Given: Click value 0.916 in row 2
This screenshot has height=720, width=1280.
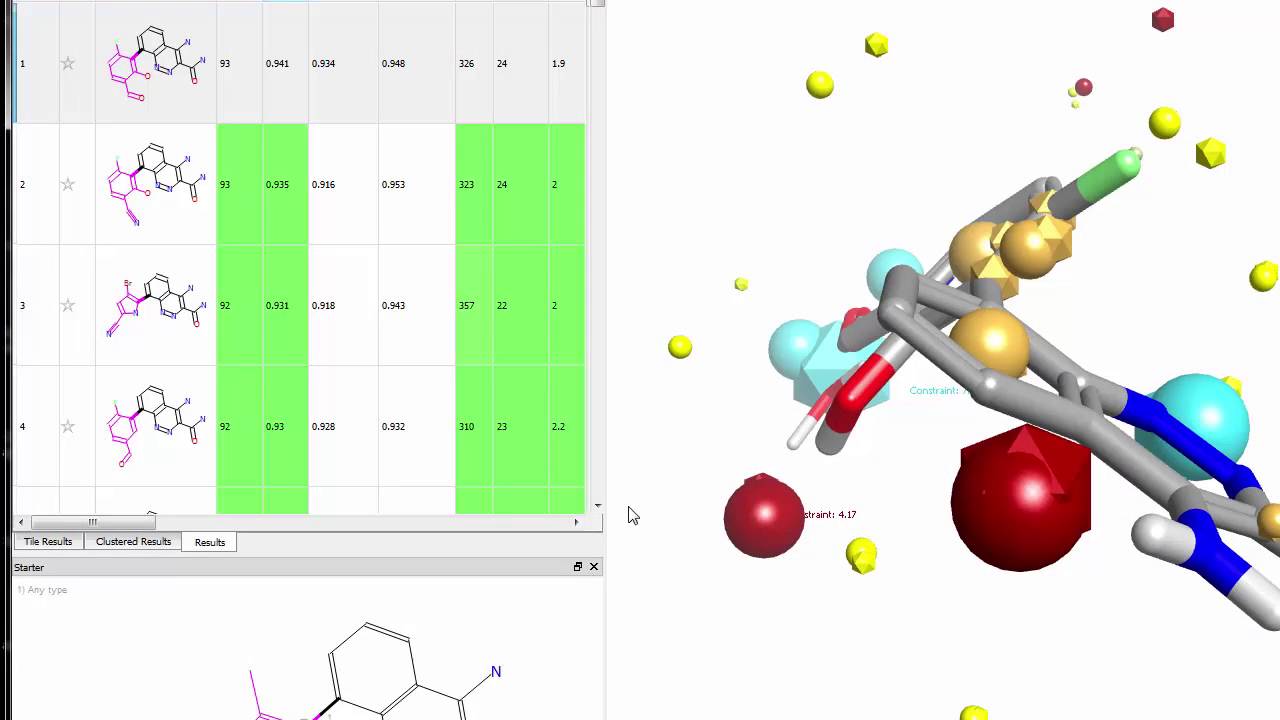Looking at the screenshot, I should [x=323, y=184].
